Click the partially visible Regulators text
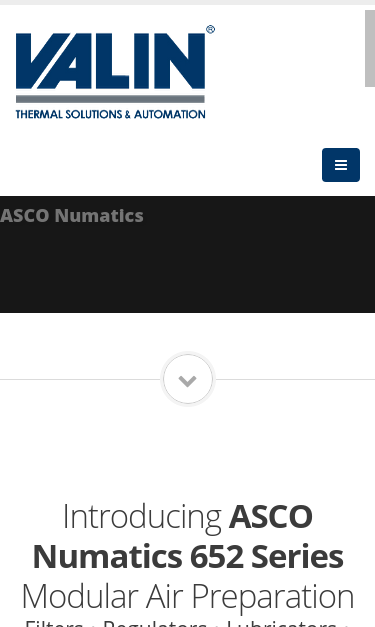This screenshot has height=627, width=375. point(155,623)
